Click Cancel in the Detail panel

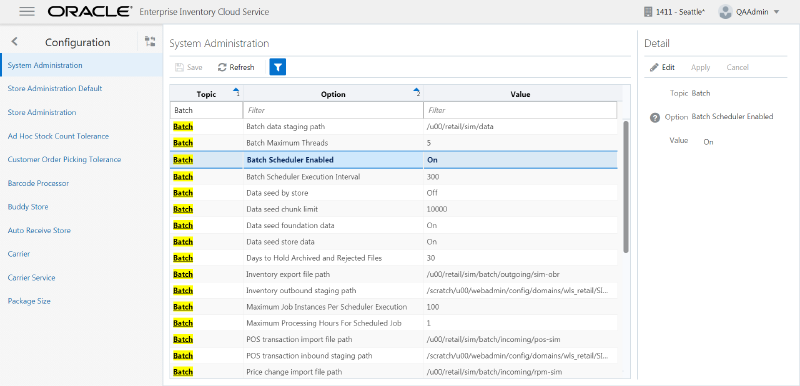[737, 67]
